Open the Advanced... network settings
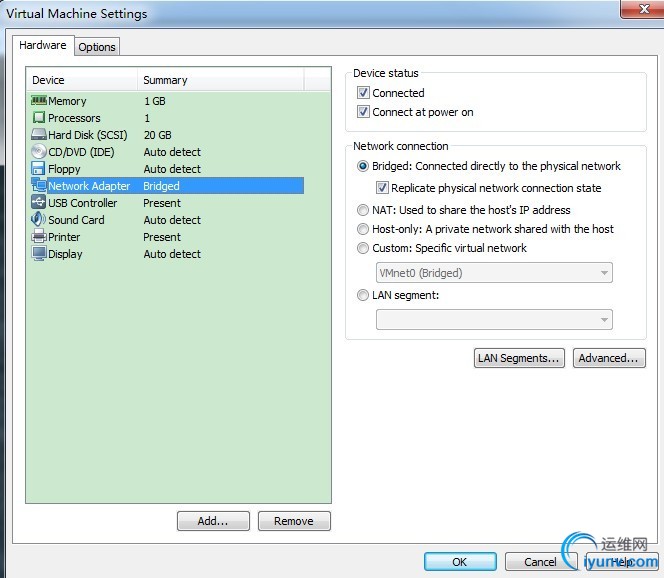Viewport: 664px width, 578px height. [x=609, y=358]
